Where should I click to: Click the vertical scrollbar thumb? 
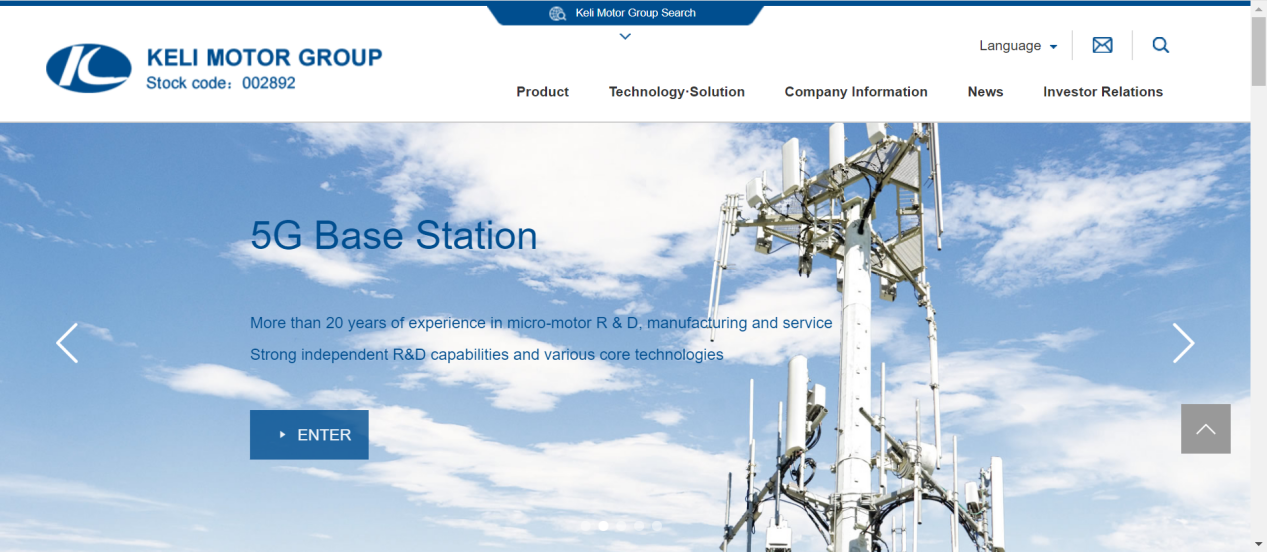(x=1258, y=50)
